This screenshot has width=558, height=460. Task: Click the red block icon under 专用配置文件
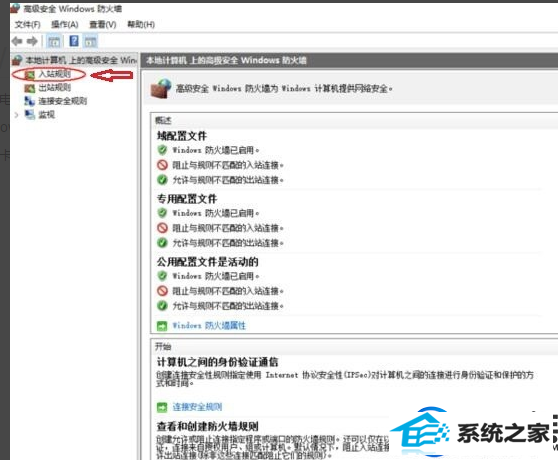pos(162,228)
